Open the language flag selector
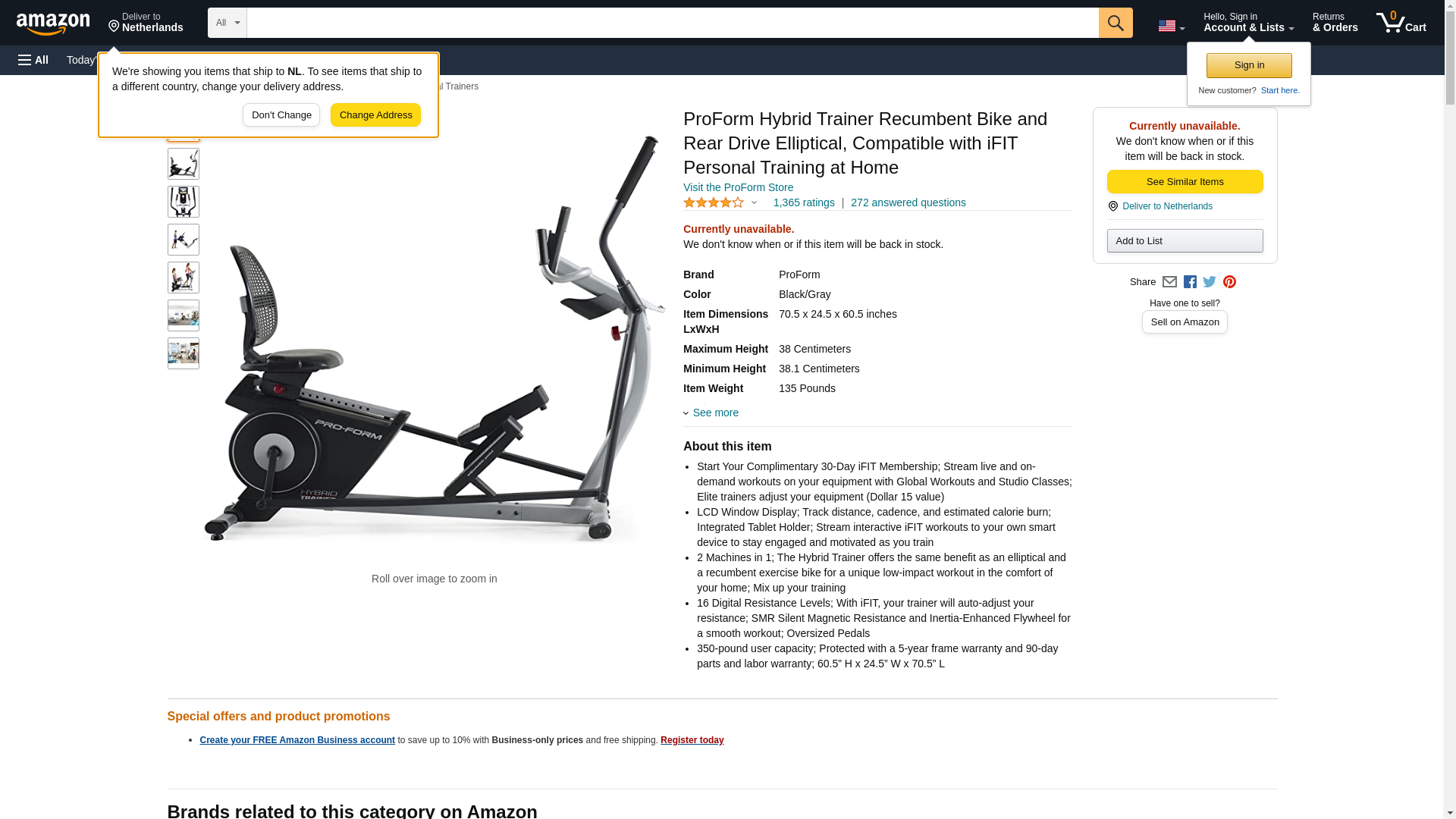The height and width of the screenshot is (819, 1456). (1171, 26)
